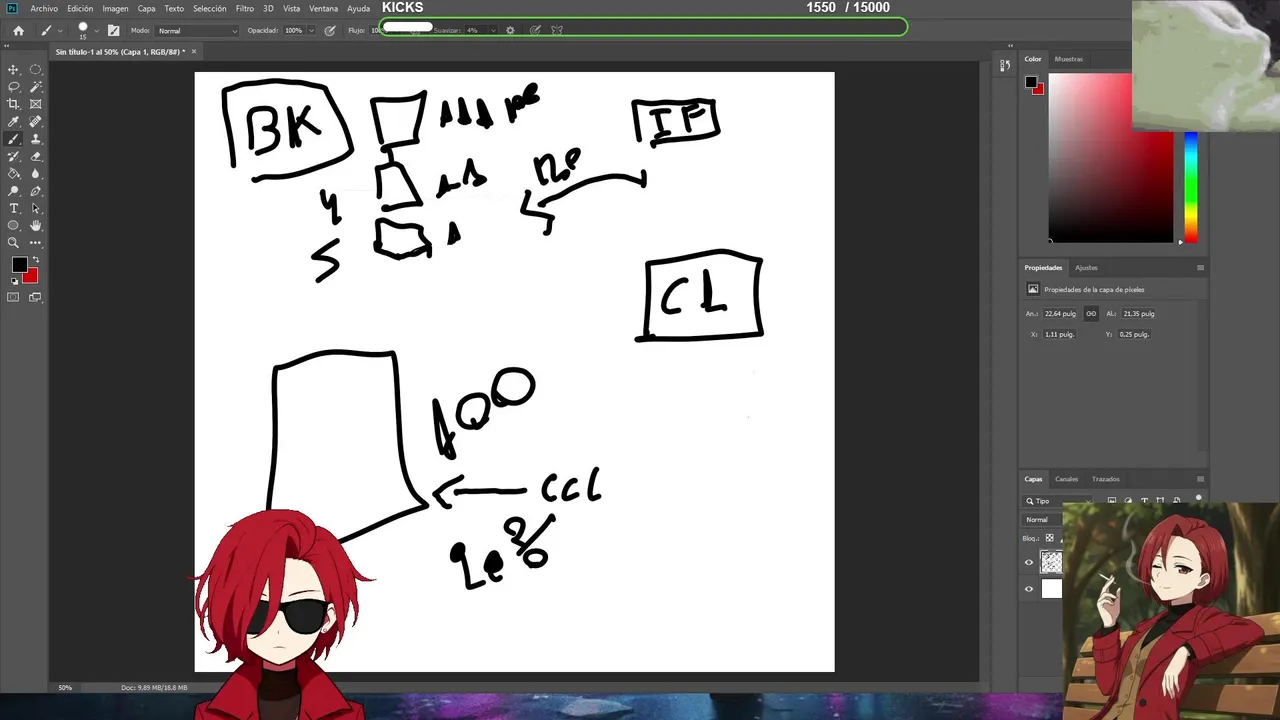This screenshot has width=1280, height=720.
Task: Select the Lasso tool
Action: pos(14,87)
